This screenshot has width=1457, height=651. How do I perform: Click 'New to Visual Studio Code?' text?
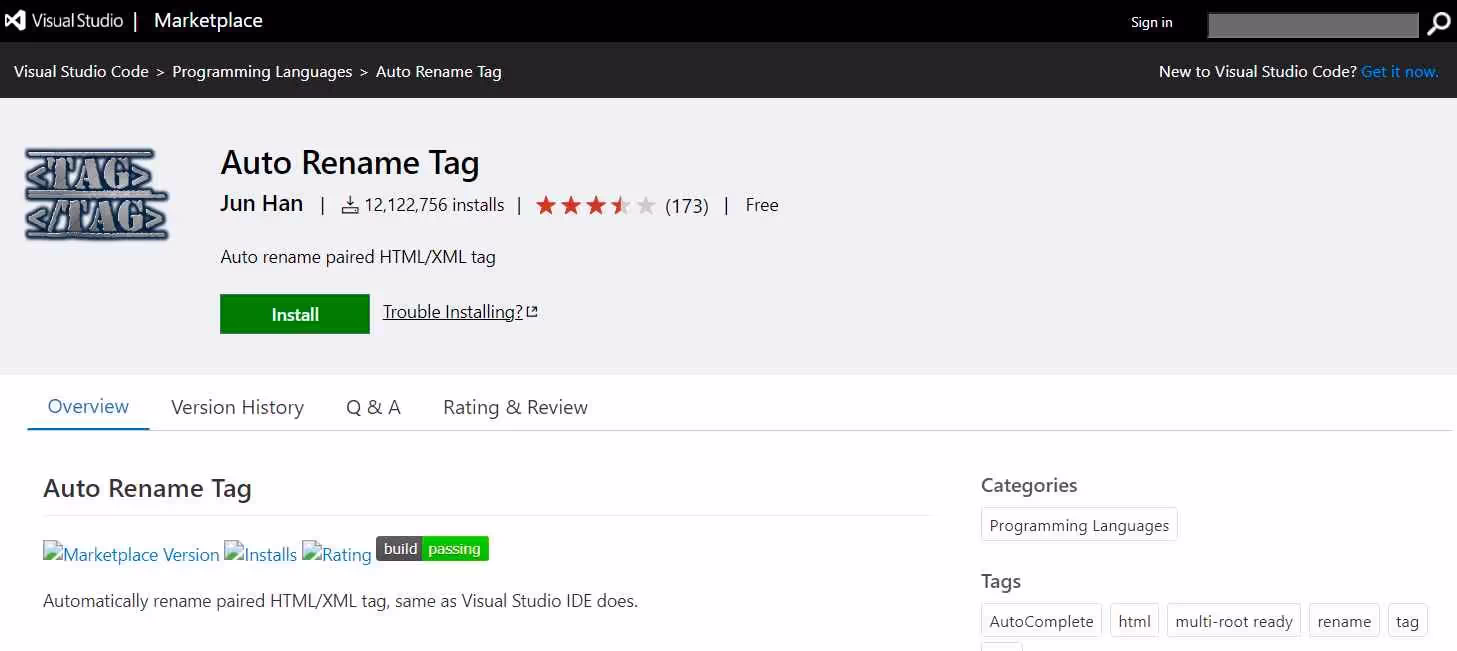click(x=1257, y=72)
